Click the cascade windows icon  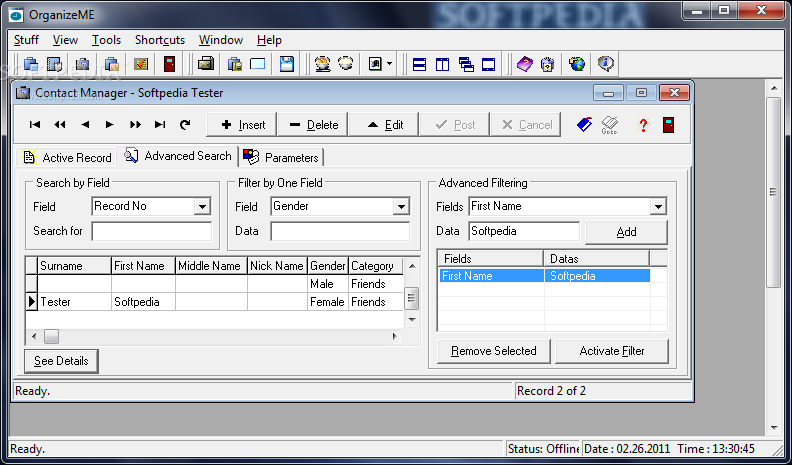tap(466, 64)
